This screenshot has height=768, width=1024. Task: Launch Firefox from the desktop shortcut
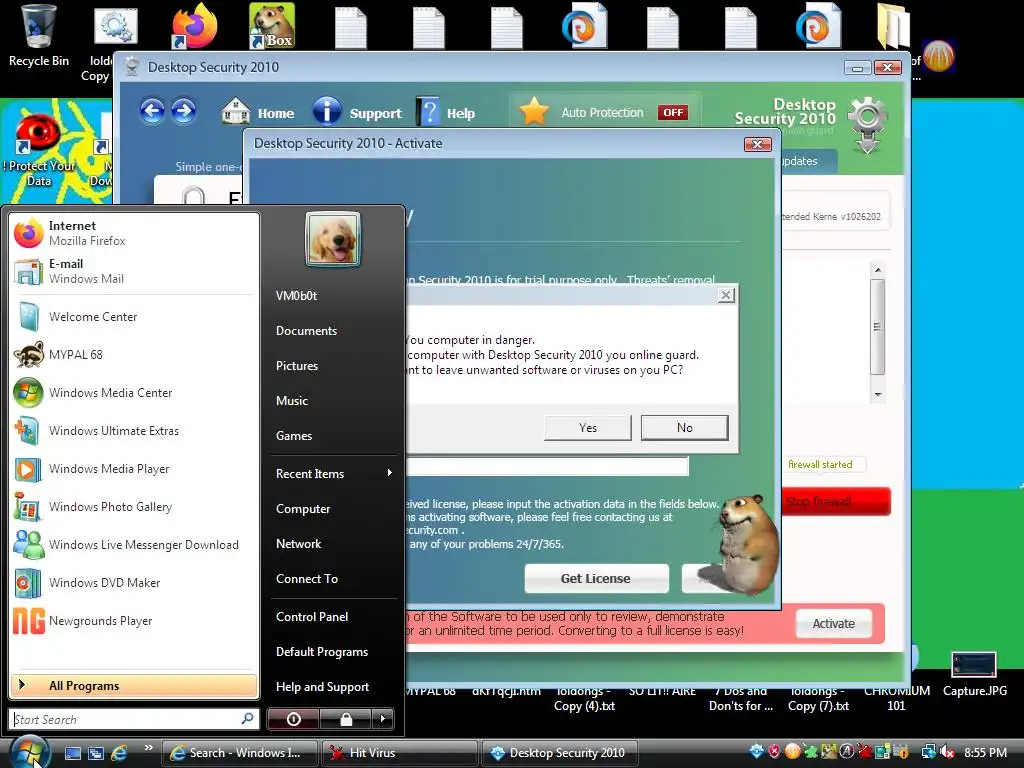tap(194, 26)
